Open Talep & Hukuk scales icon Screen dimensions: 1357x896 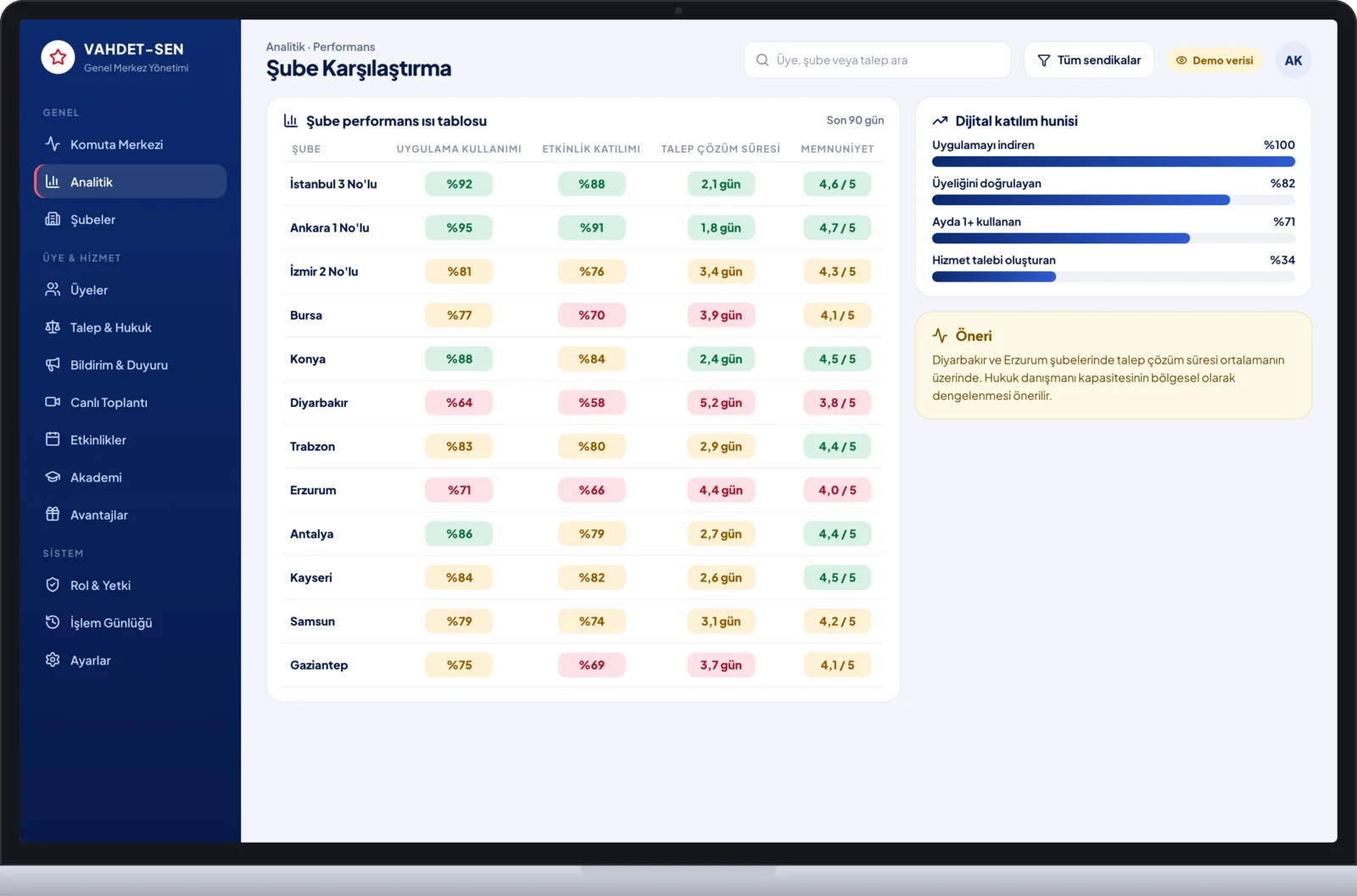click(x=53, y=327)
